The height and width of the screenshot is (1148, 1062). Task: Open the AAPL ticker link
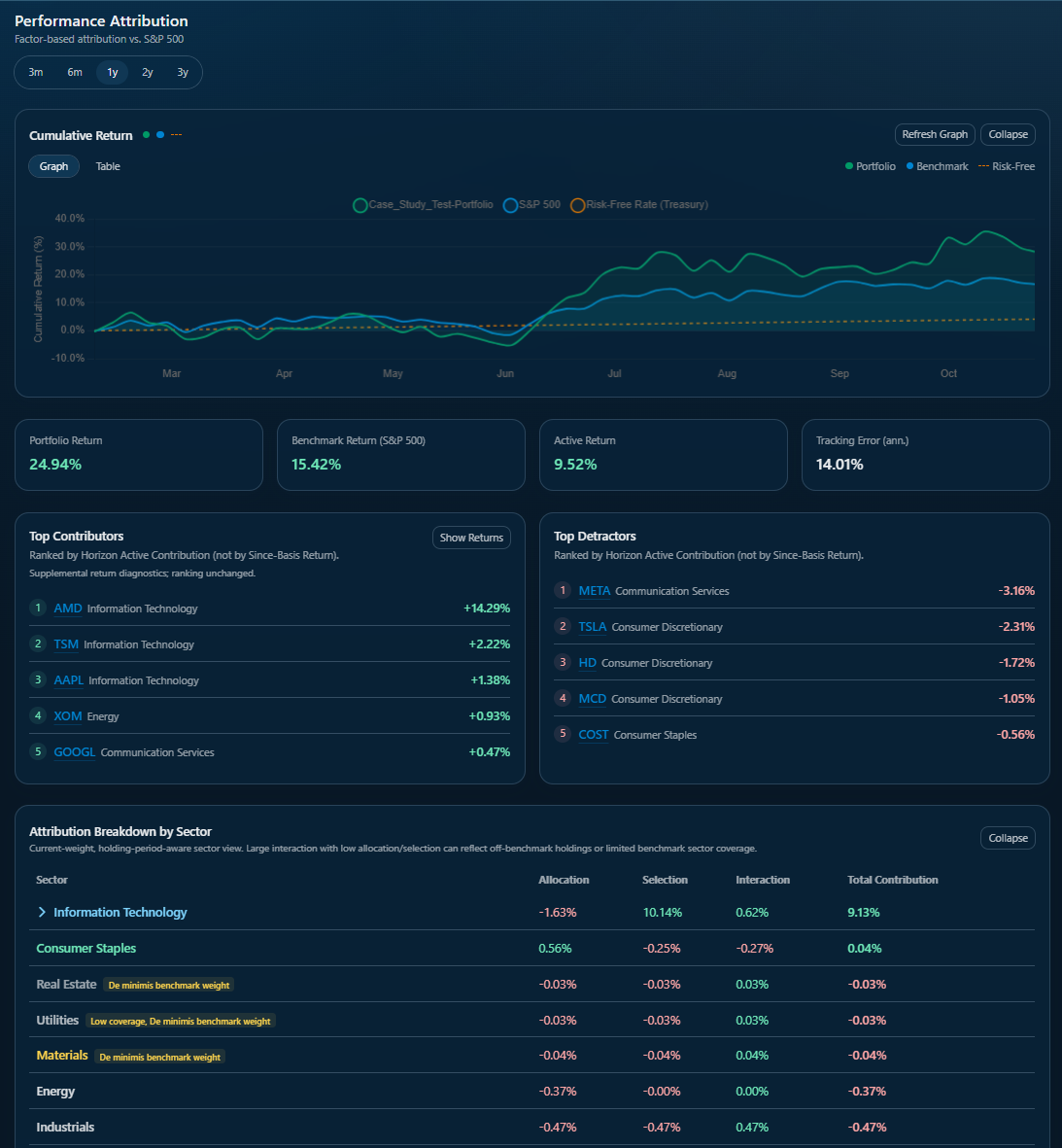[x=69, y=680]
